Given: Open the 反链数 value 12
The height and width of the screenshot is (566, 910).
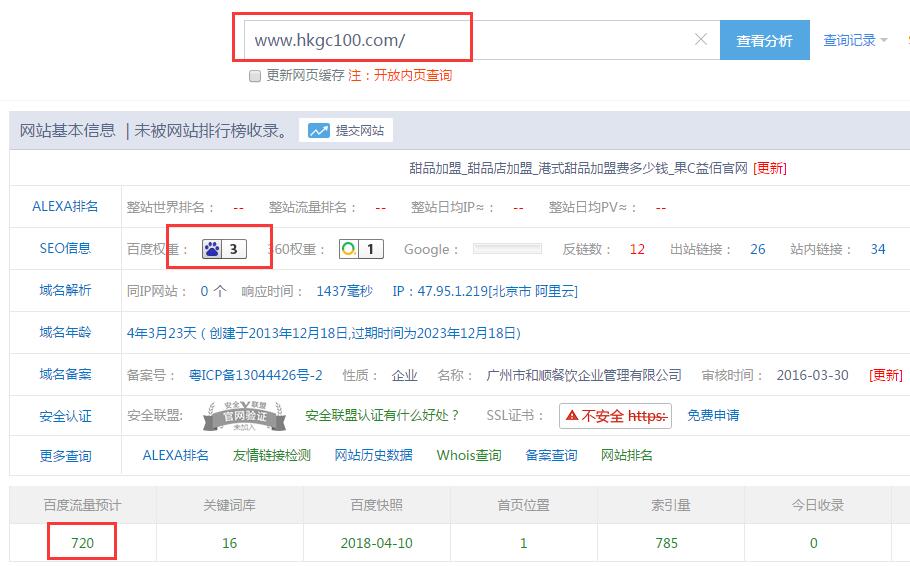Looking at the screenshot, I should [637, 249].
